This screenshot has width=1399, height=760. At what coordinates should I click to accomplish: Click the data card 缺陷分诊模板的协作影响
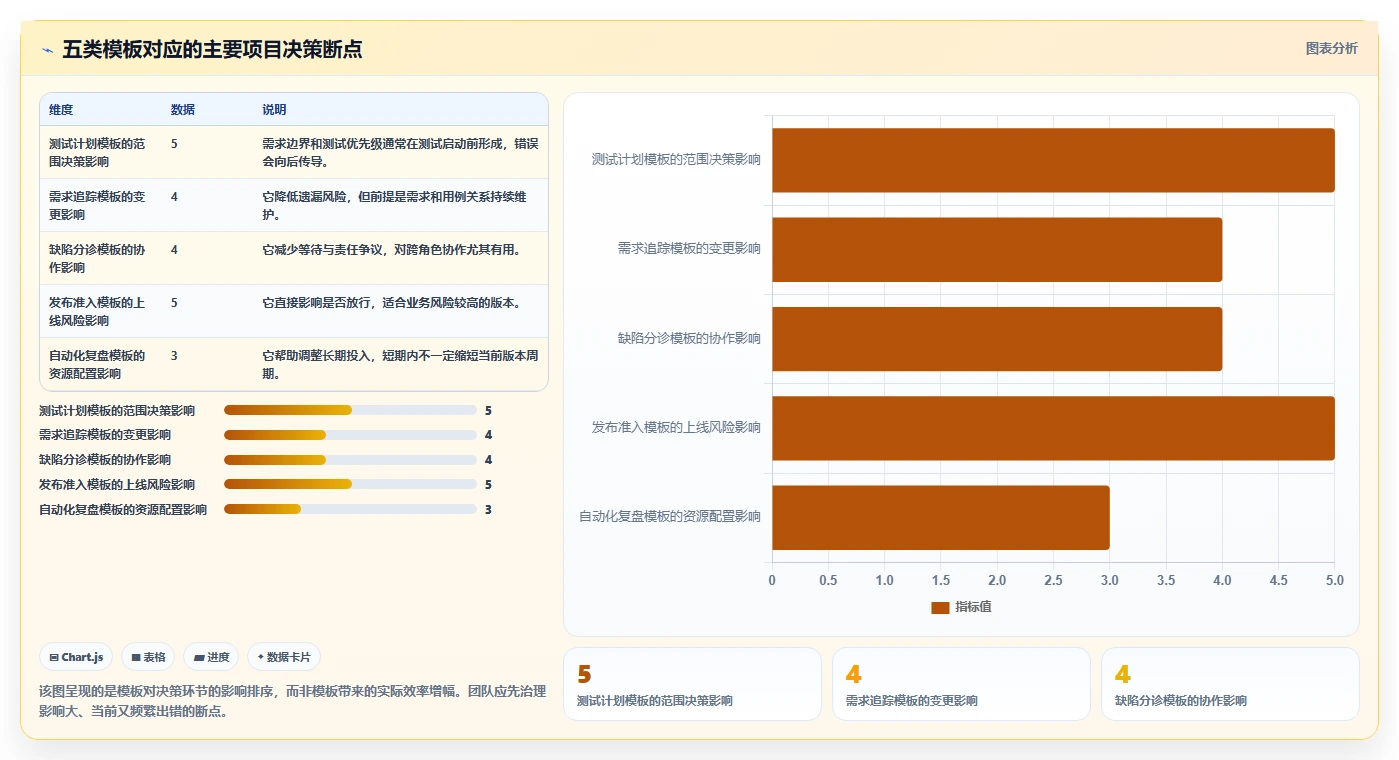[x=1230, y=684]
